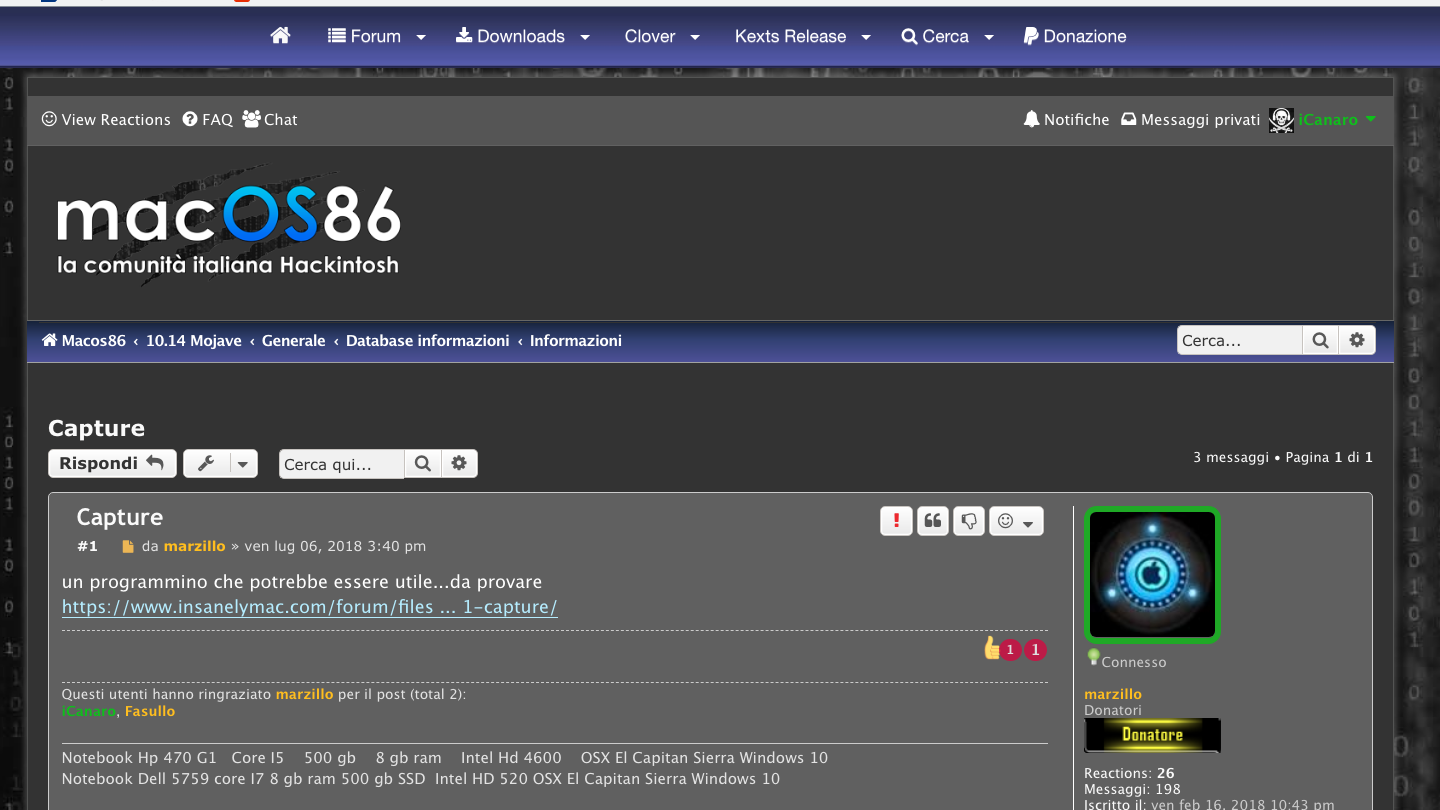Click the iCanaro pirate avatar
Viewport: 1440px width, 810px height.
click(1281, 120)
